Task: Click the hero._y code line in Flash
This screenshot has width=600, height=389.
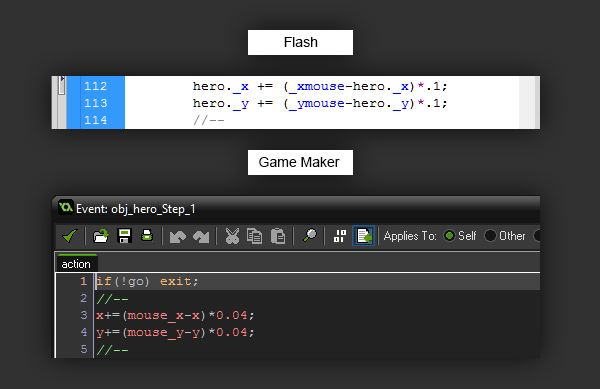Action: [x=320, y=104]
